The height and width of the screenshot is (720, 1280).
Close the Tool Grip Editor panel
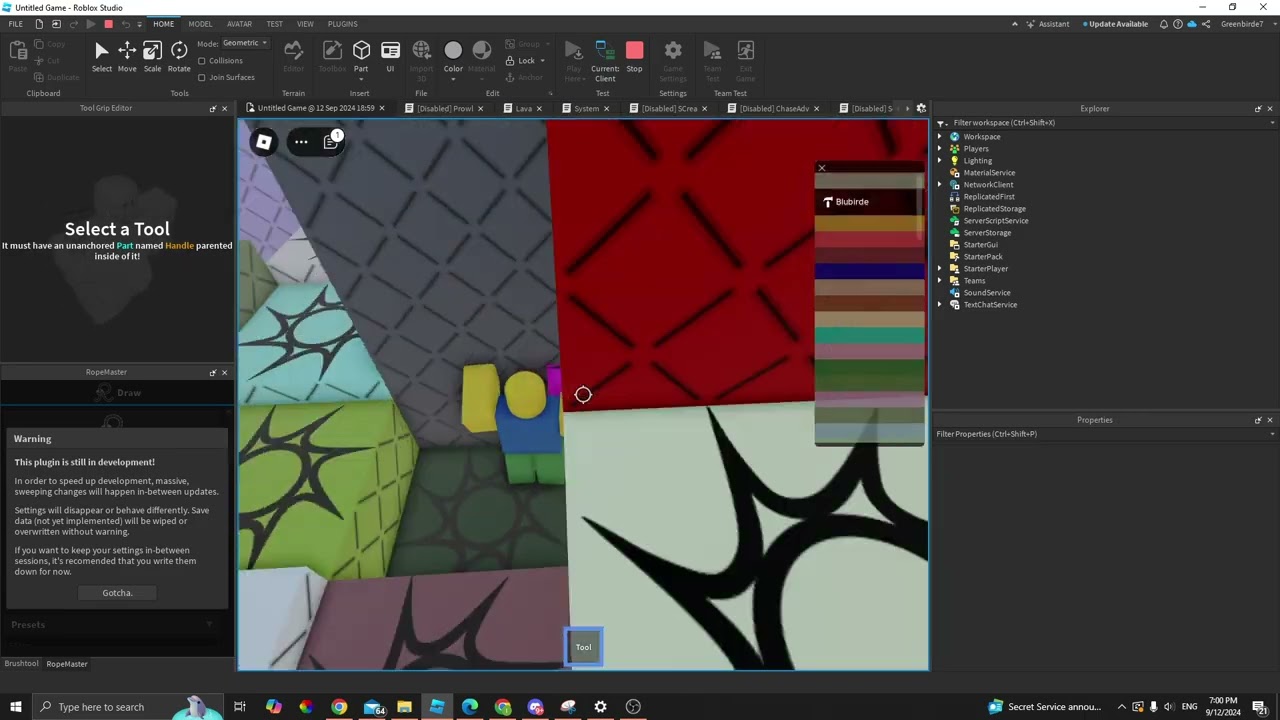(x=224, y=108)
